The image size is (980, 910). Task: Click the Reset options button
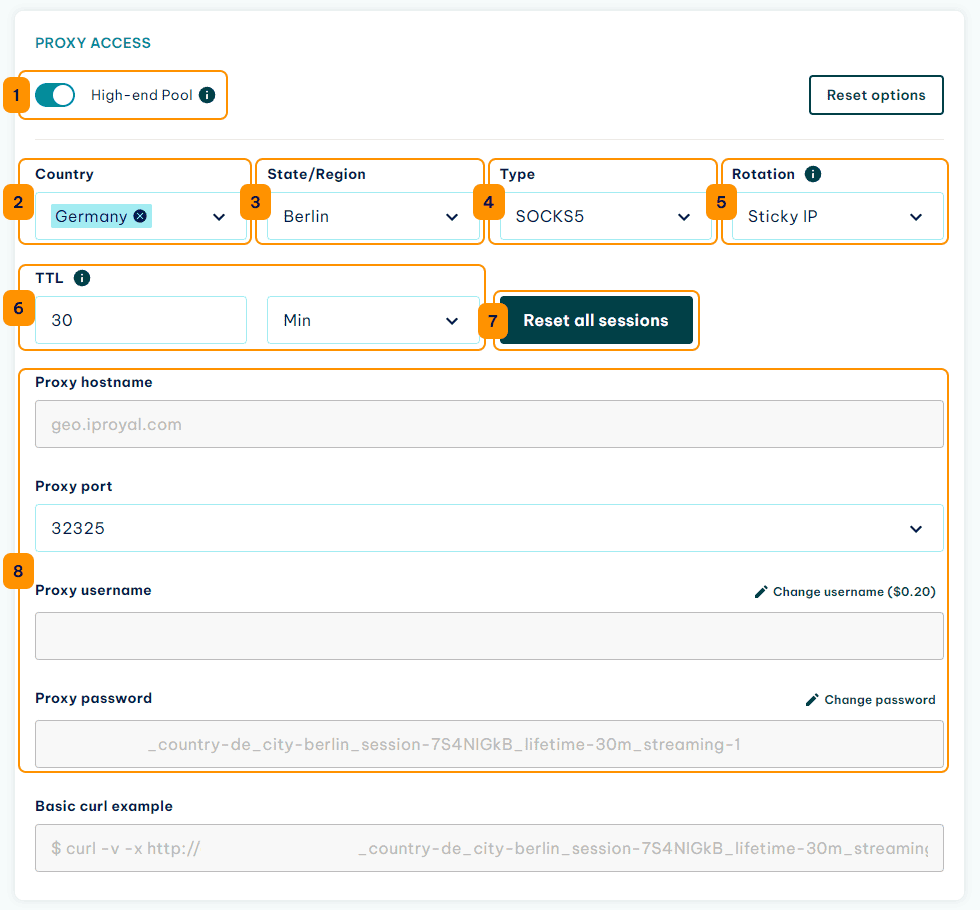[x=876, y=95]
